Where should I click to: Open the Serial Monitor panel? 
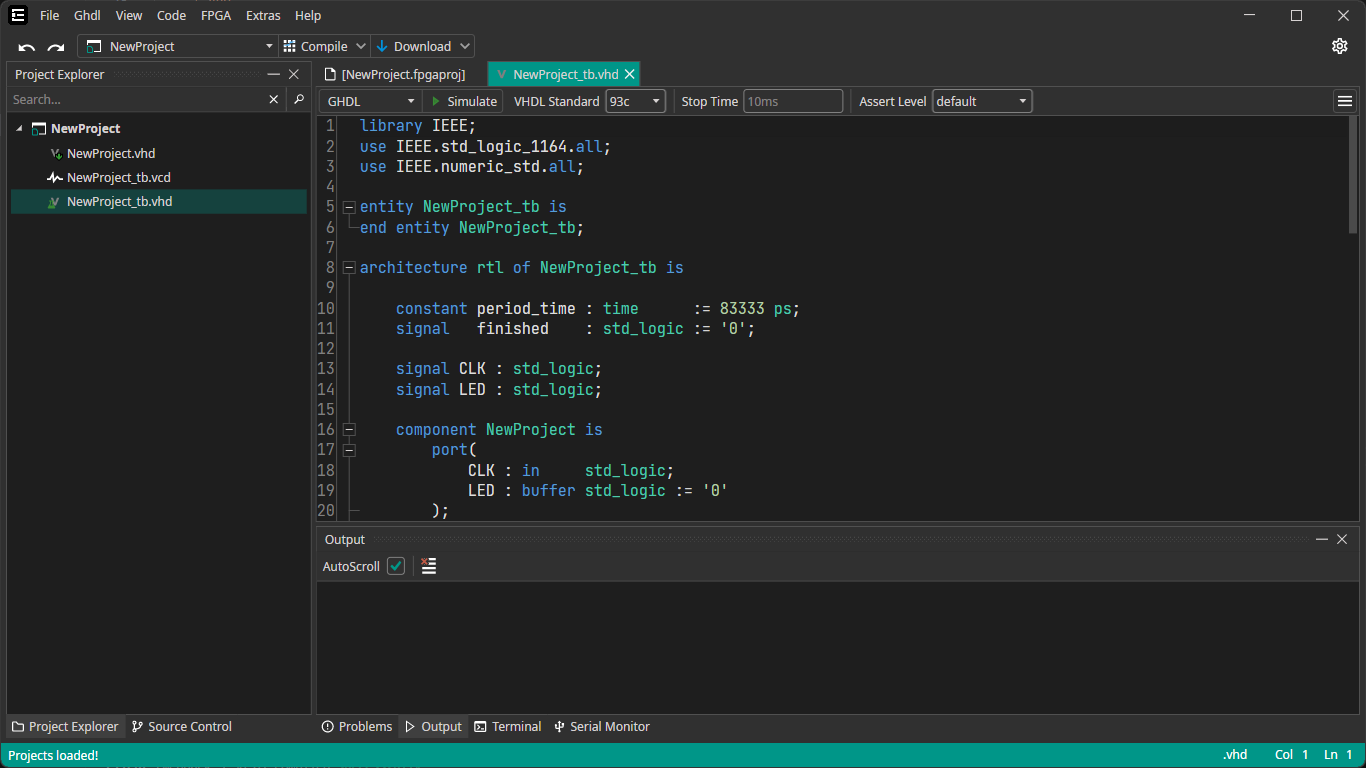(x=601, y=726)
